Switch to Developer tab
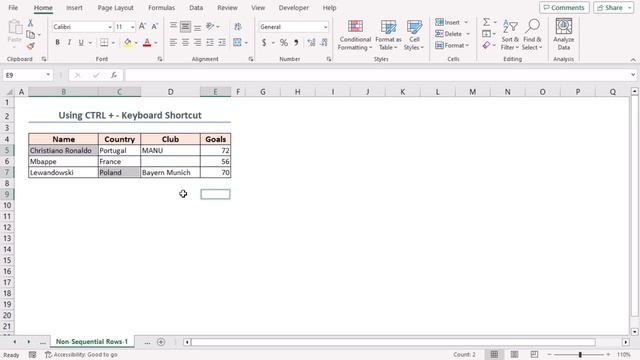Screen dimensions: 640x360 pos(293,8)
